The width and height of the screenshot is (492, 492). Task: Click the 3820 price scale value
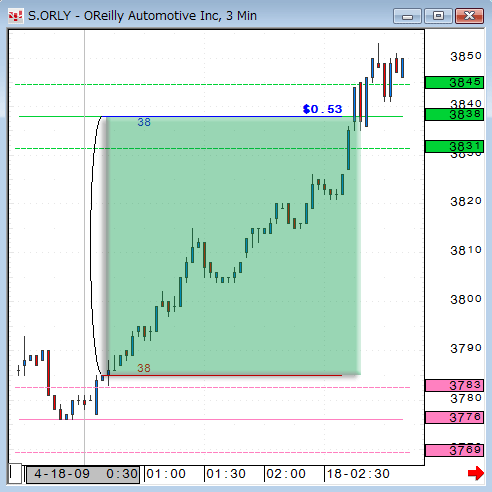coord(466,201)
